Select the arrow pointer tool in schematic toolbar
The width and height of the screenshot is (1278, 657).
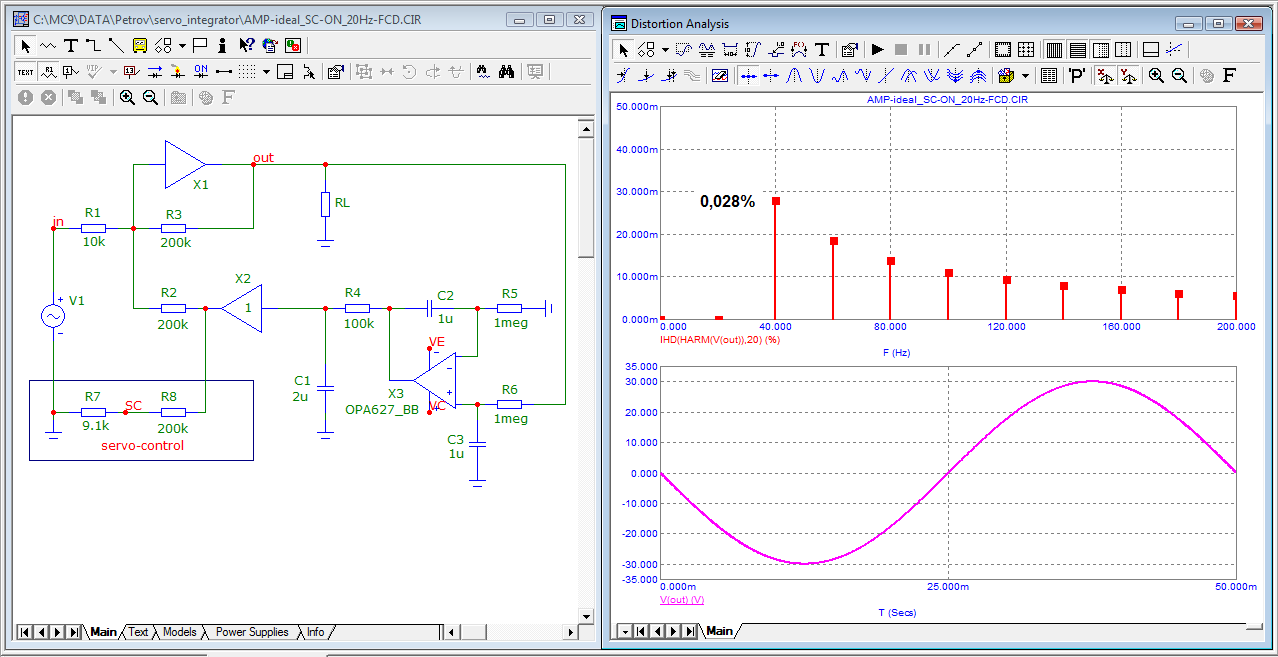click(26, 46)
